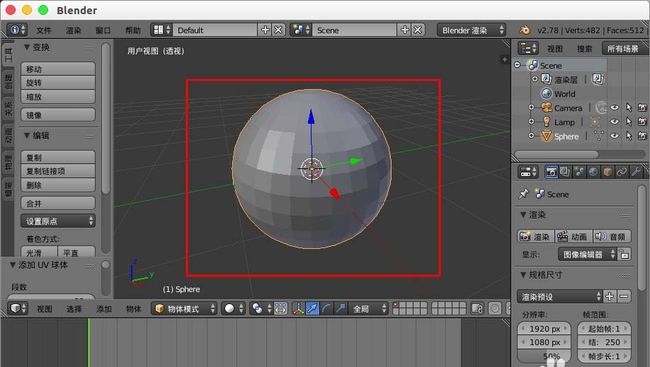Select the World properties tab icon

[x=593, y=171]
